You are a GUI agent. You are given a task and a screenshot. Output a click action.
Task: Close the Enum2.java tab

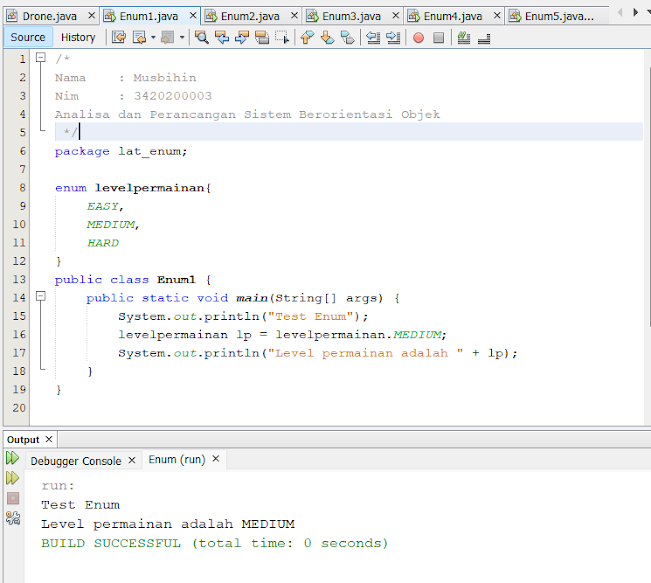coord(294,16)
